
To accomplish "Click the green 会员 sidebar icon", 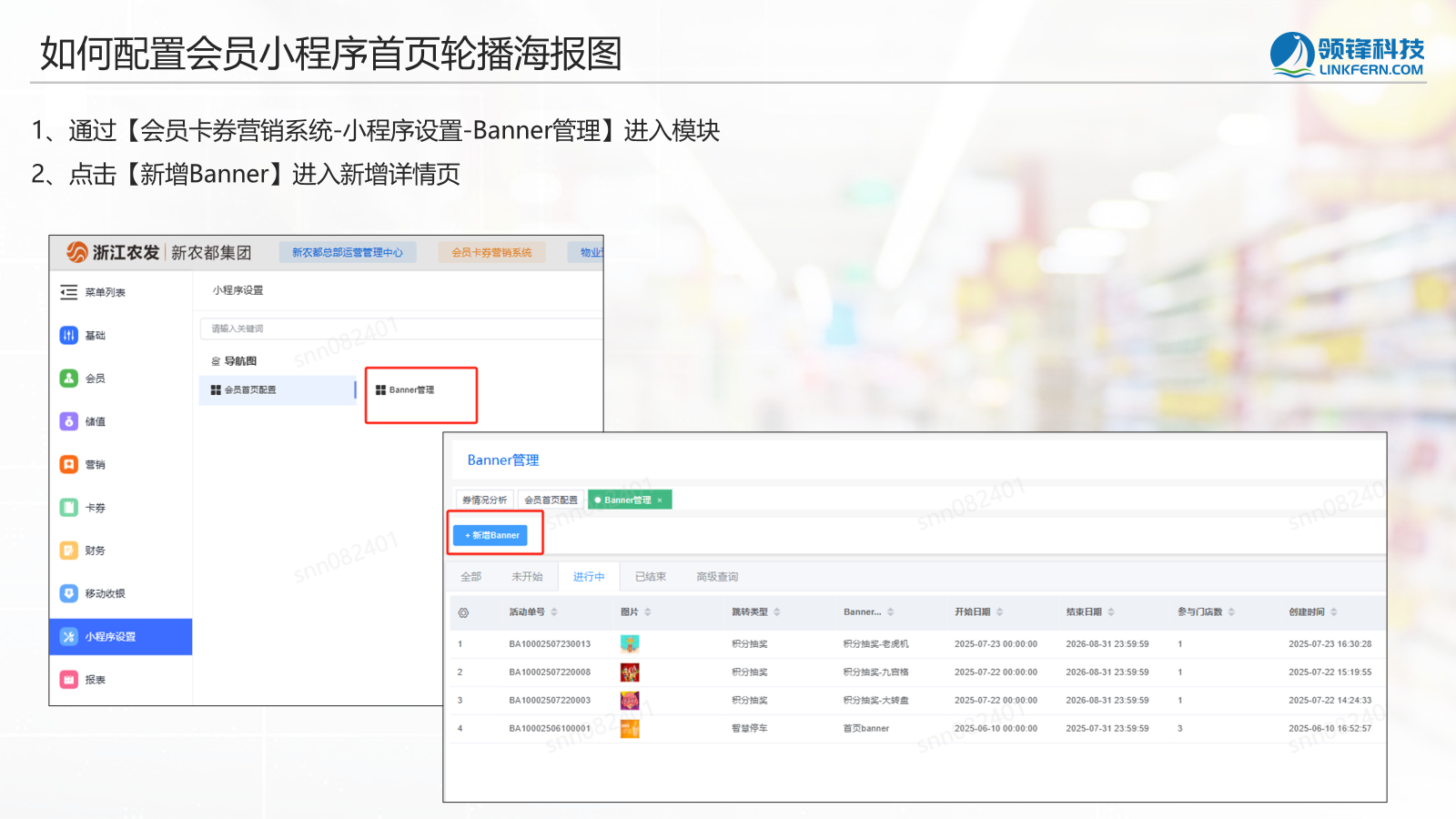I will point(68,378).
